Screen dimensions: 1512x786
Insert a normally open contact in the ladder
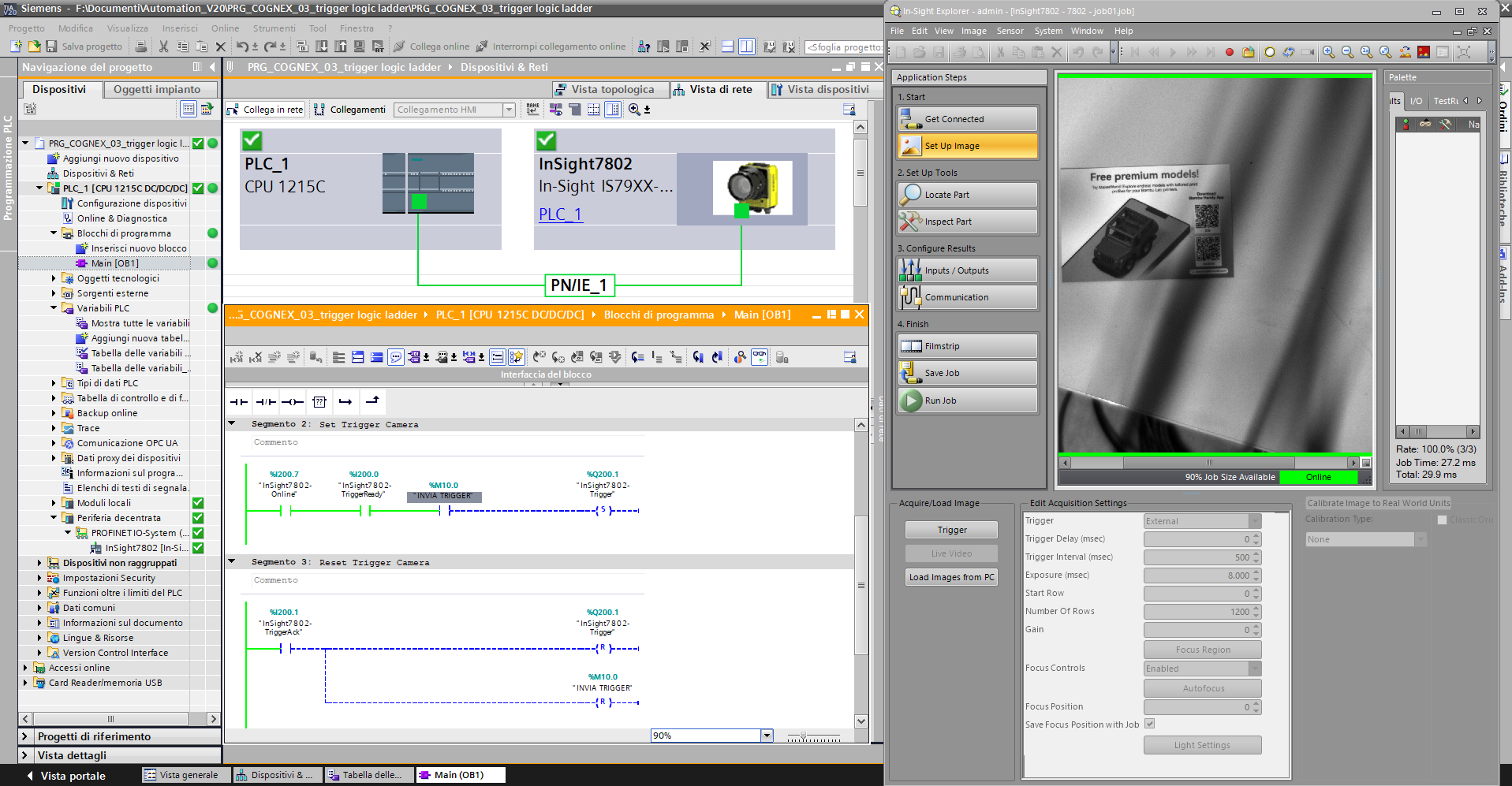(x=238, y=402)
